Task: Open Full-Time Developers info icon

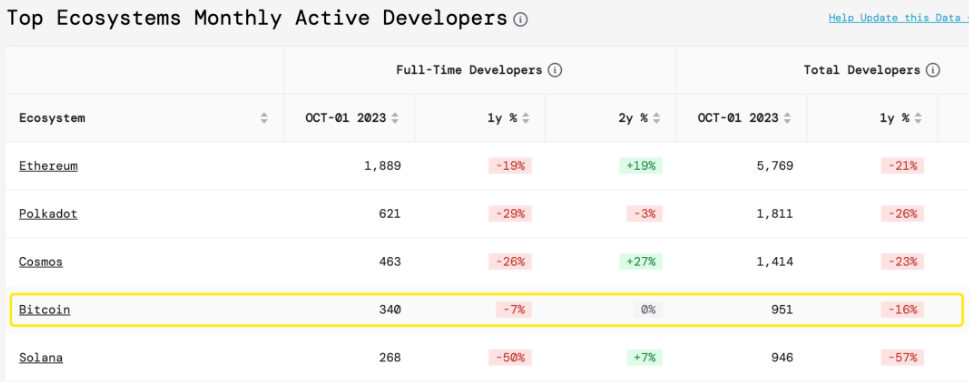Action: click(x=555, y=70)
